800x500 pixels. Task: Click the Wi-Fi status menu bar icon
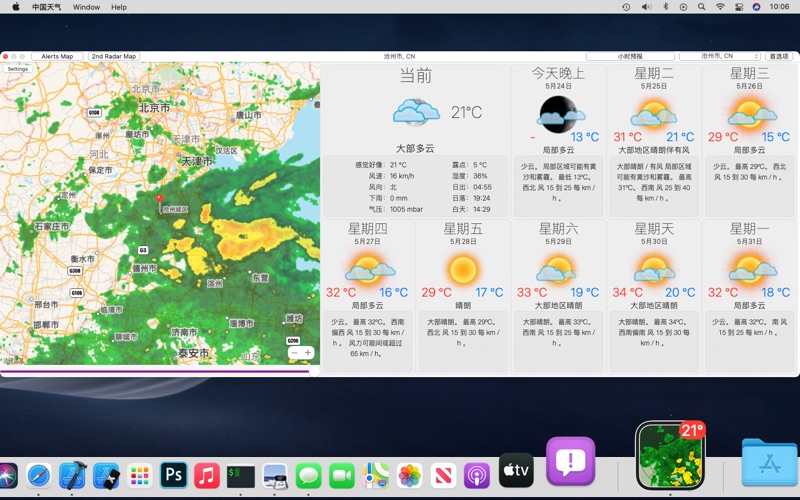720,7
